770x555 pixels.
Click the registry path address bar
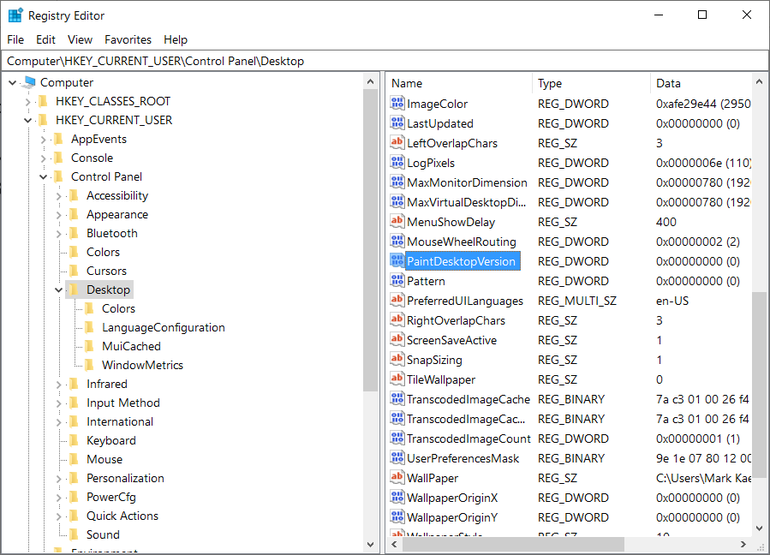[385, 61]
